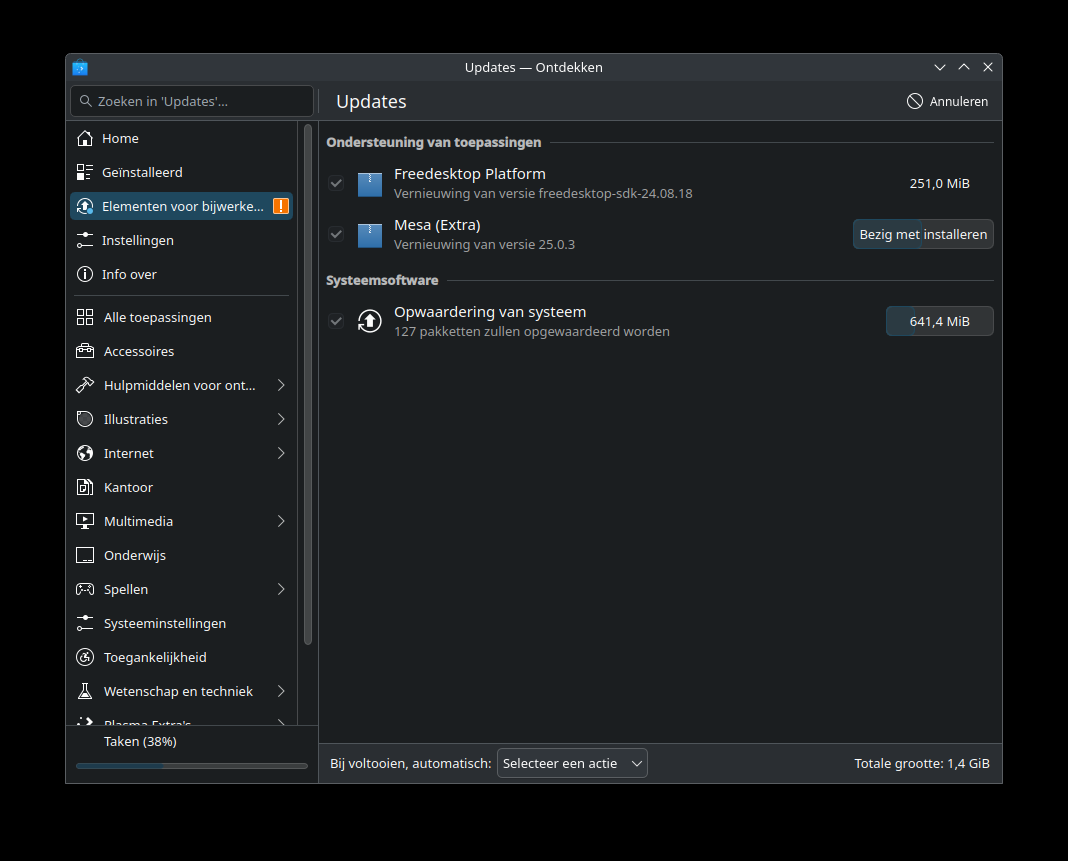Image resolution: width=1068 pixels, height=861 pixels.
Task: Click the Multimedia monitor icon
Action: [x=84, y=522]
